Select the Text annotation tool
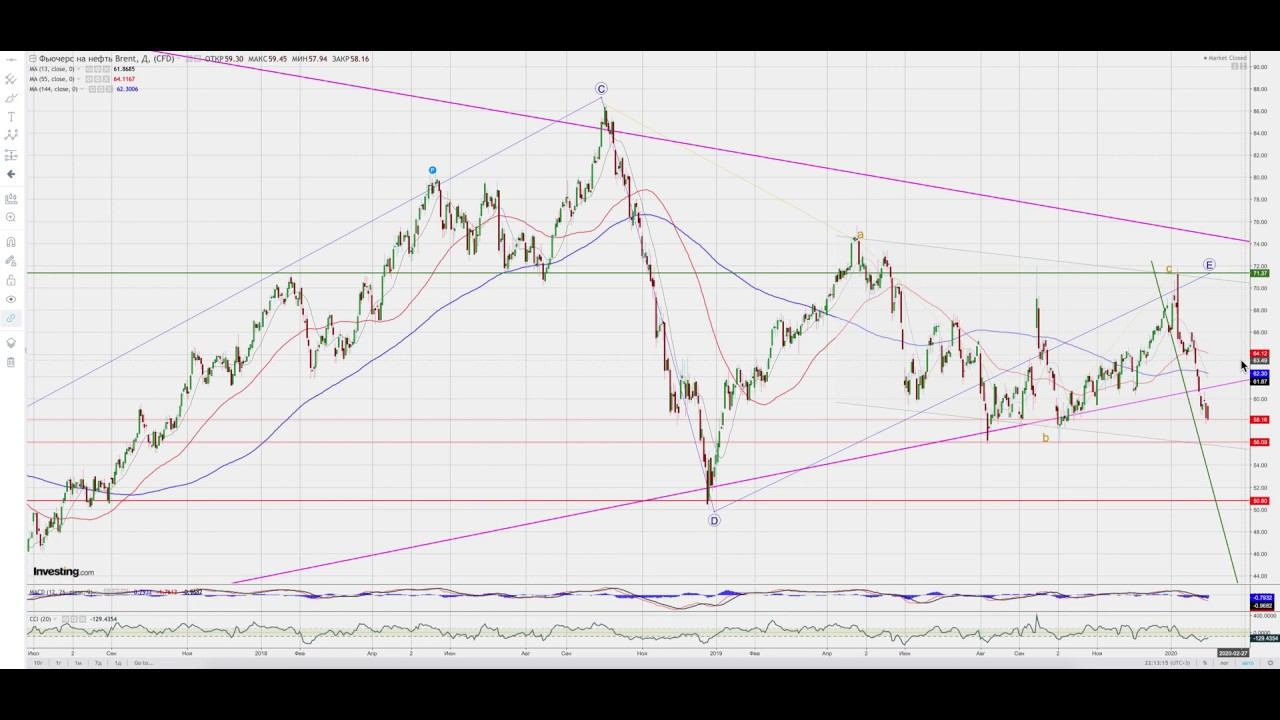Image resolution: width=1280 pixels, height=720 pixels. pyautogui.click(x=12, y=117)
